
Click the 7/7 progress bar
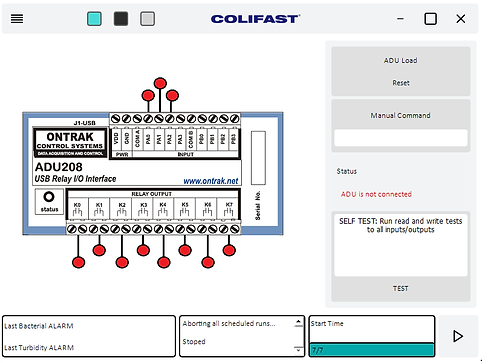(x=372, y=350)
